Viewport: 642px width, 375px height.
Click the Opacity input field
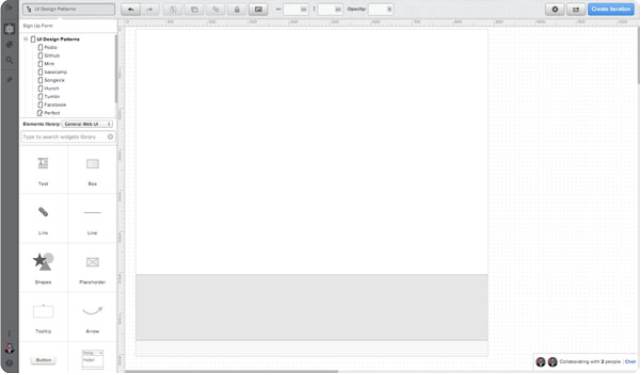pos(381,9)
